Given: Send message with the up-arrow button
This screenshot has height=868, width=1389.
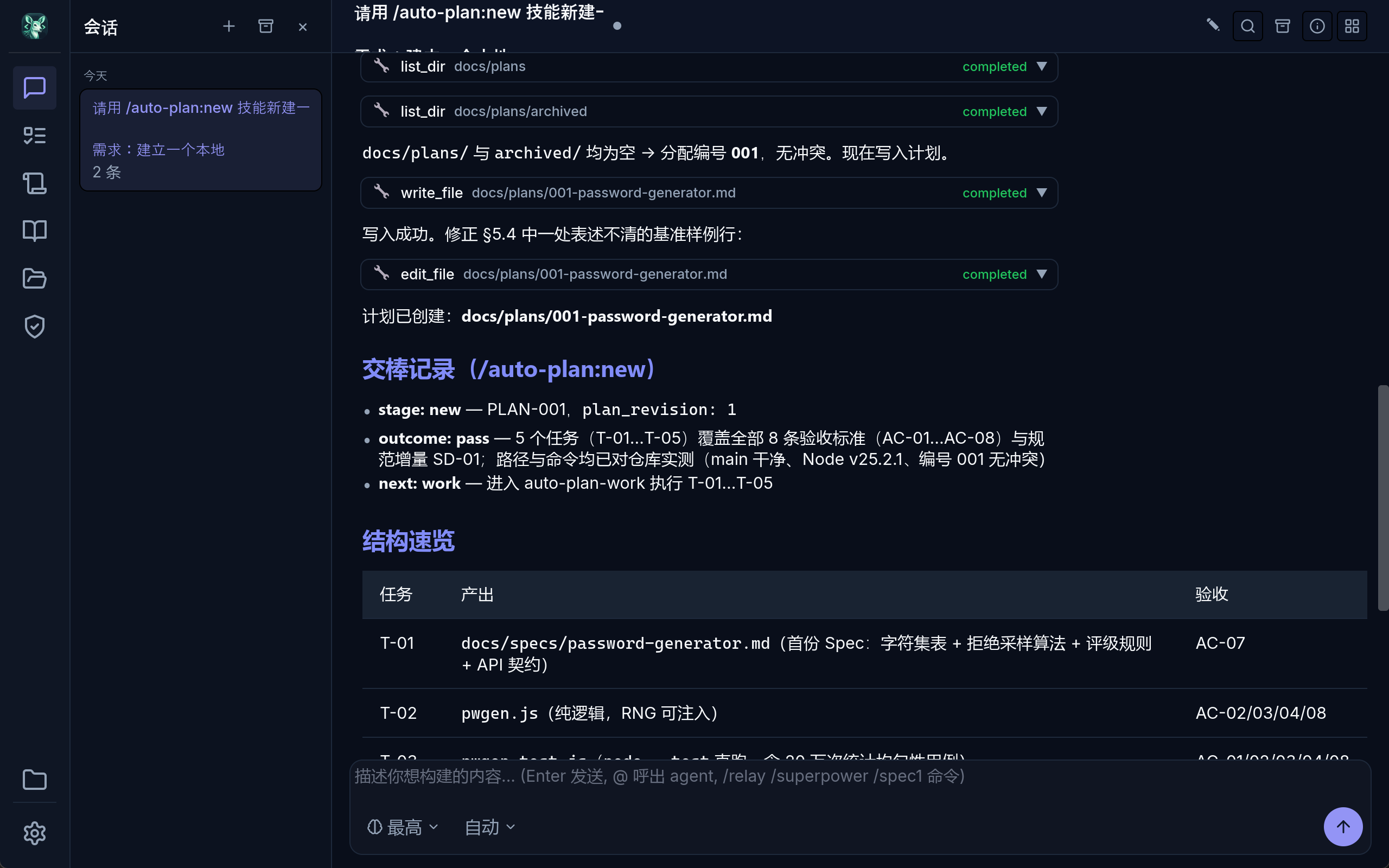Looking at the screenshot, I should [x=1342, y=827].
